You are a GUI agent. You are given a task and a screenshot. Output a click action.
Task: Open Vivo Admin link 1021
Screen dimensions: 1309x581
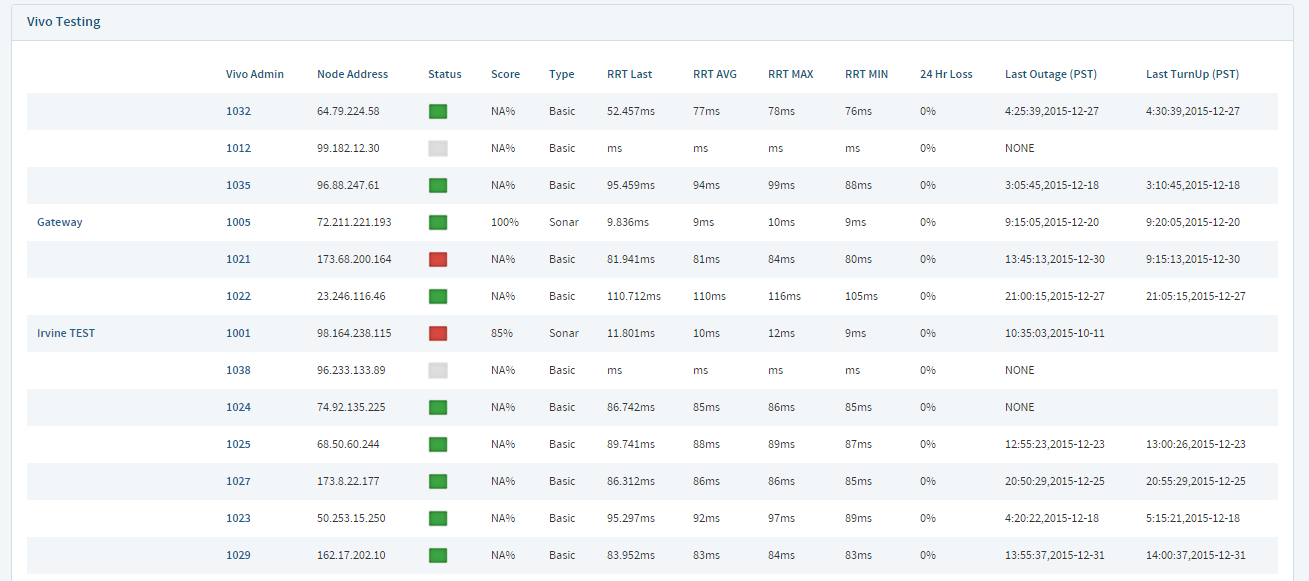pyautogui.click(x=238, y=259)
